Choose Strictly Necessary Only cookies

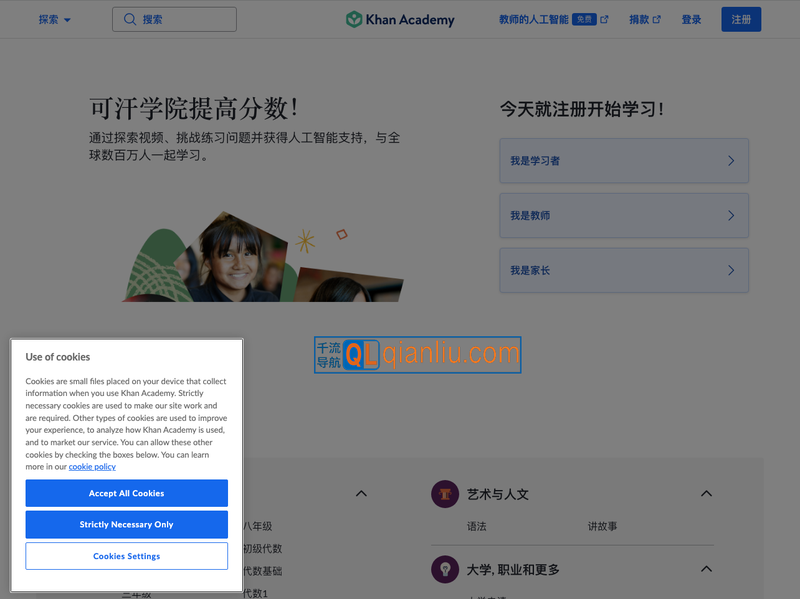coord(126,525)
